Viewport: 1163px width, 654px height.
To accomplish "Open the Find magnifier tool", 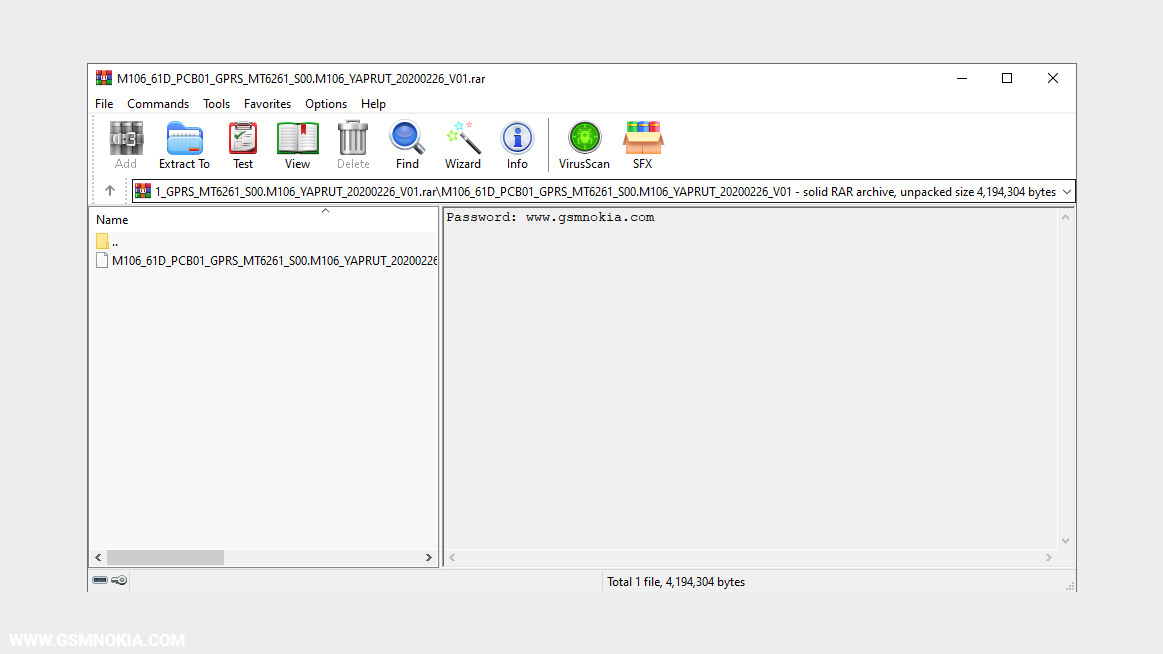I will click(x=406, y=145).
